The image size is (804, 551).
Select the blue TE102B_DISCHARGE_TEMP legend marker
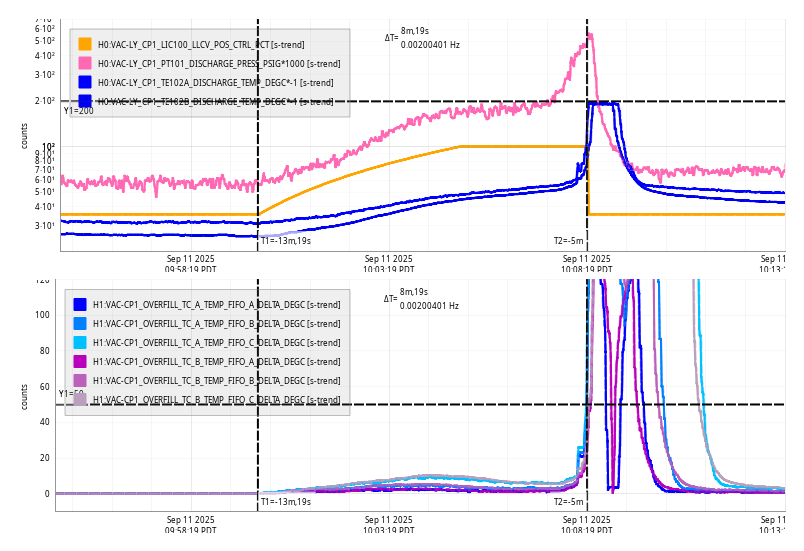85,101
